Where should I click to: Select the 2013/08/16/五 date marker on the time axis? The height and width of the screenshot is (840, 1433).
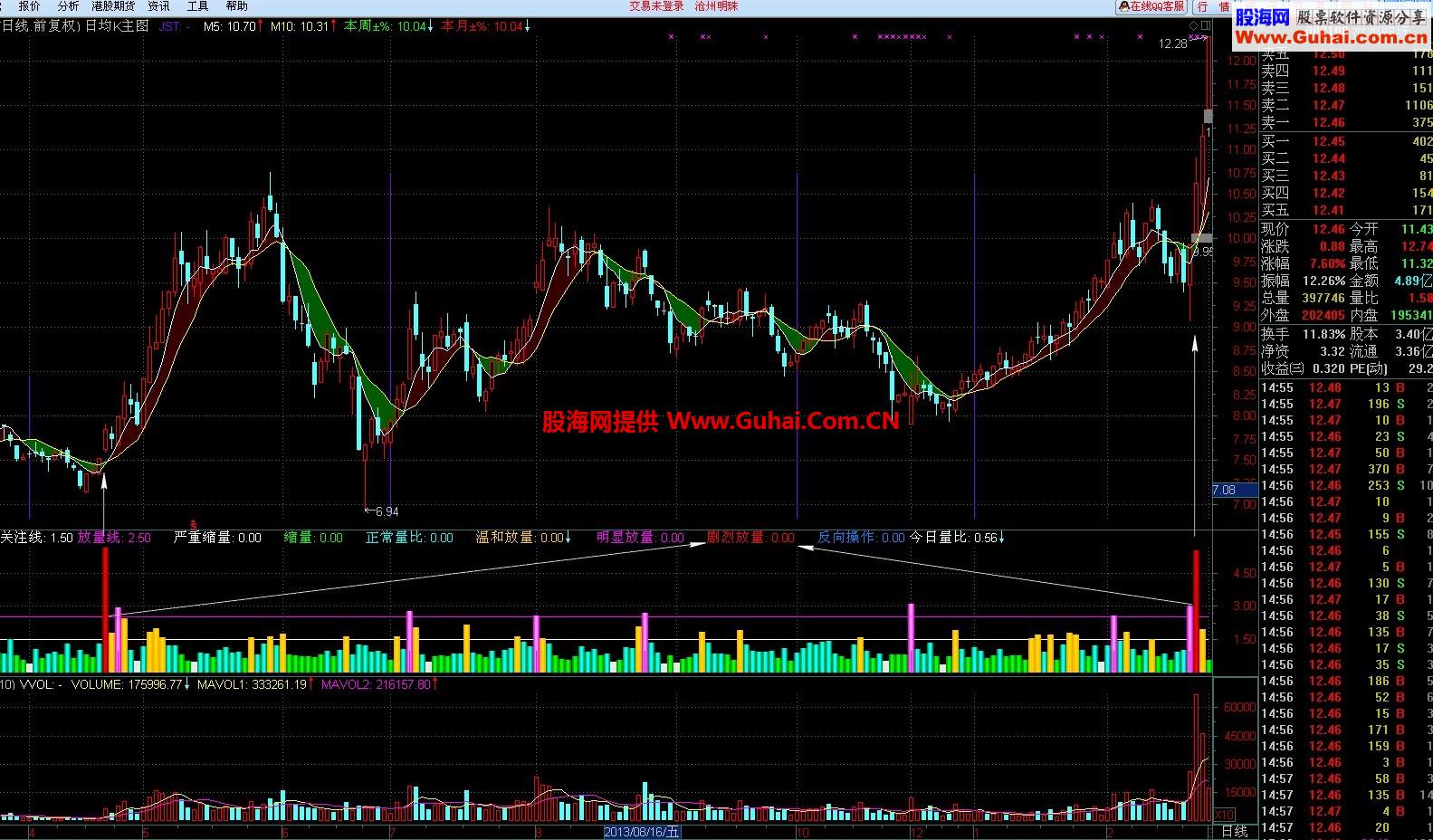pyautogui.click(x=642, y=831)
